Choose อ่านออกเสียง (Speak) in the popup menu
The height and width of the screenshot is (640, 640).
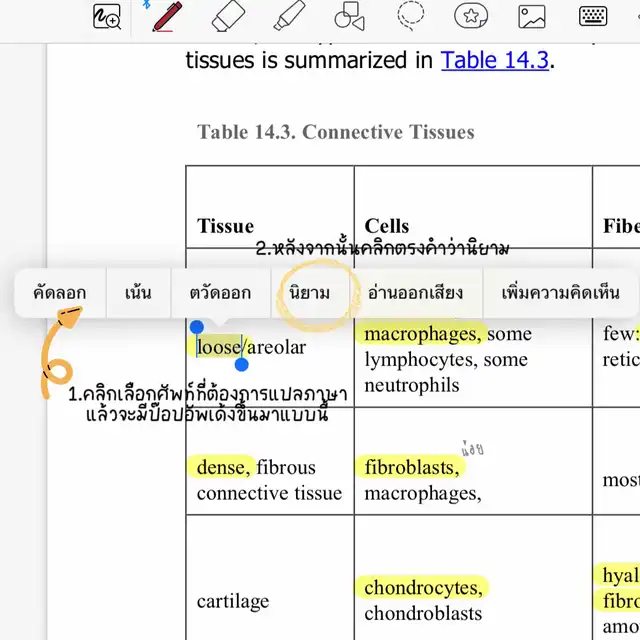[415, 293]
